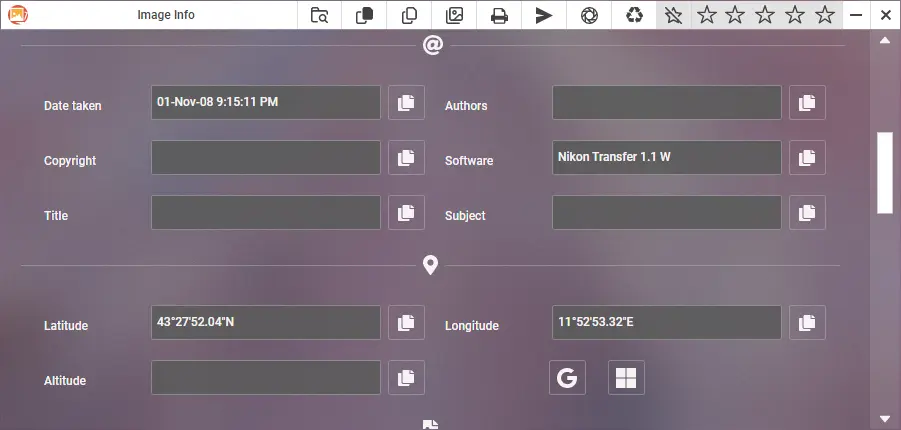Click the filled copy icon in toolbar
Viewport: 901px width, 430px height.
coord(364,15)
